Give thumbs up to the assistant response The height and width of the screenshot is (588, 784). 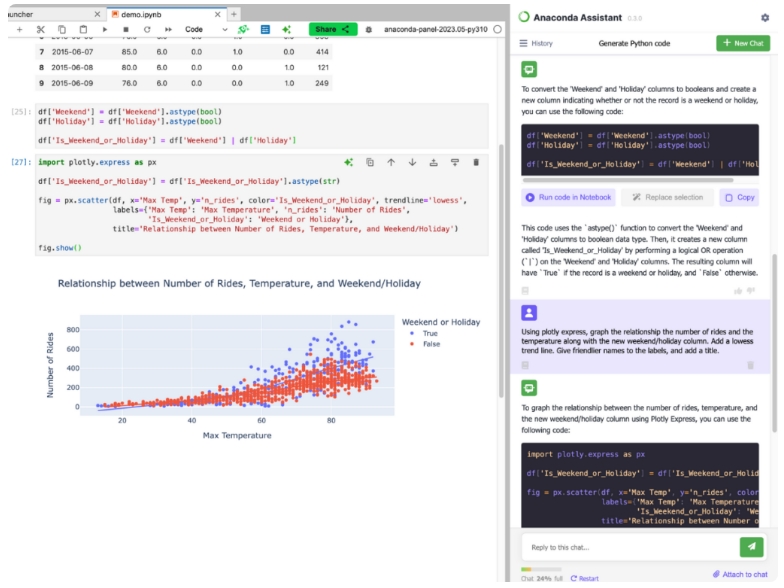pos(738,290)
